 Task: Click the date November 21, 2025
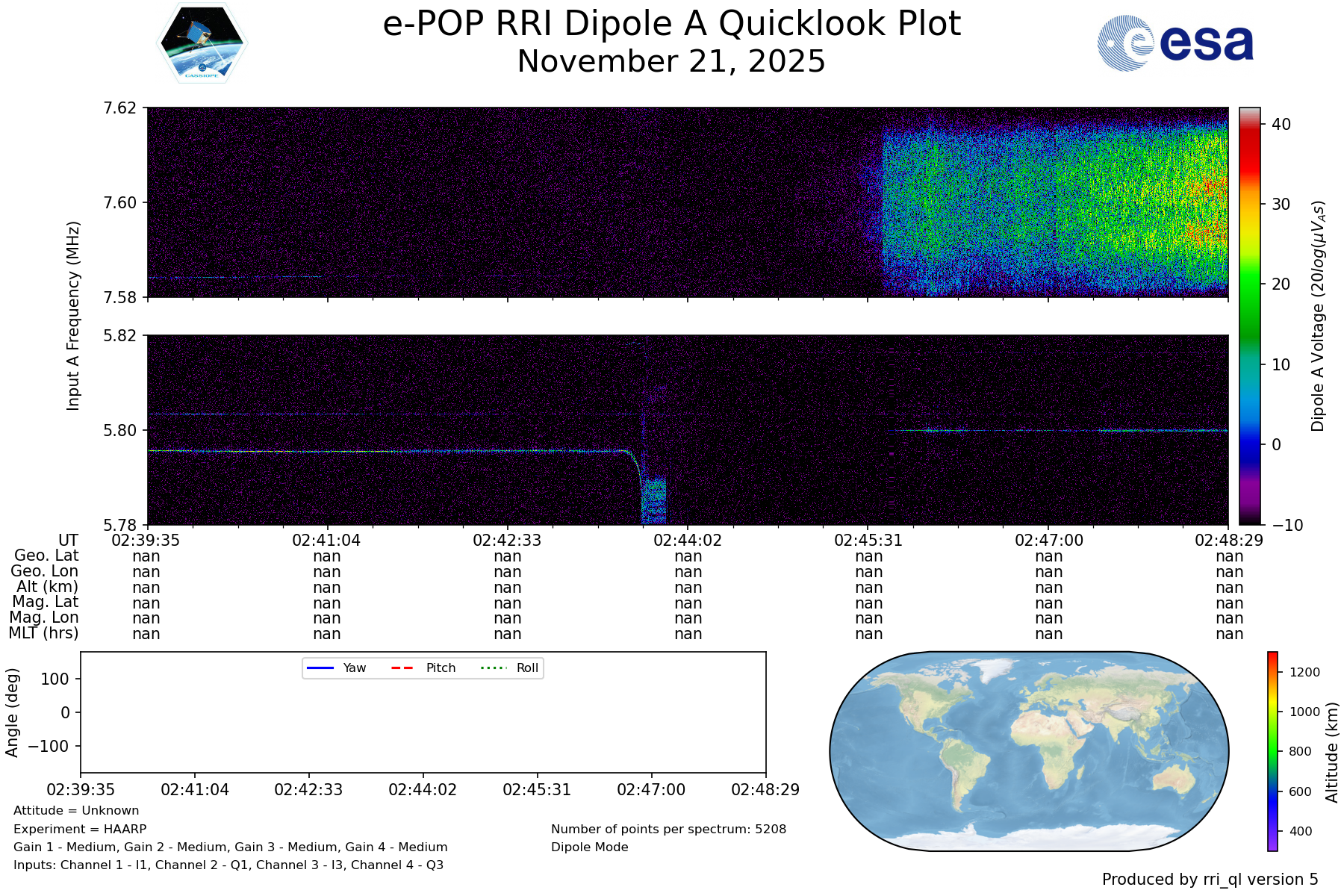[671, 61]
